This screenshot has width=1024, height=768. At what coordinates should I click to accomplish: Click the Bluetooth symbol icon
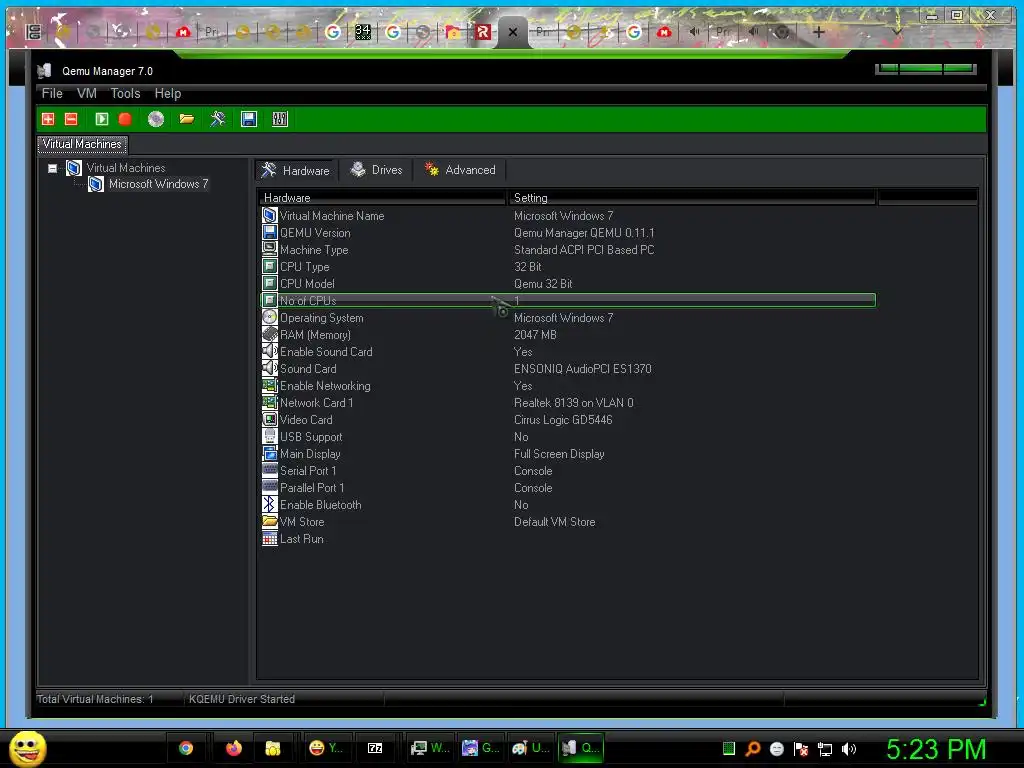[270, 504]
